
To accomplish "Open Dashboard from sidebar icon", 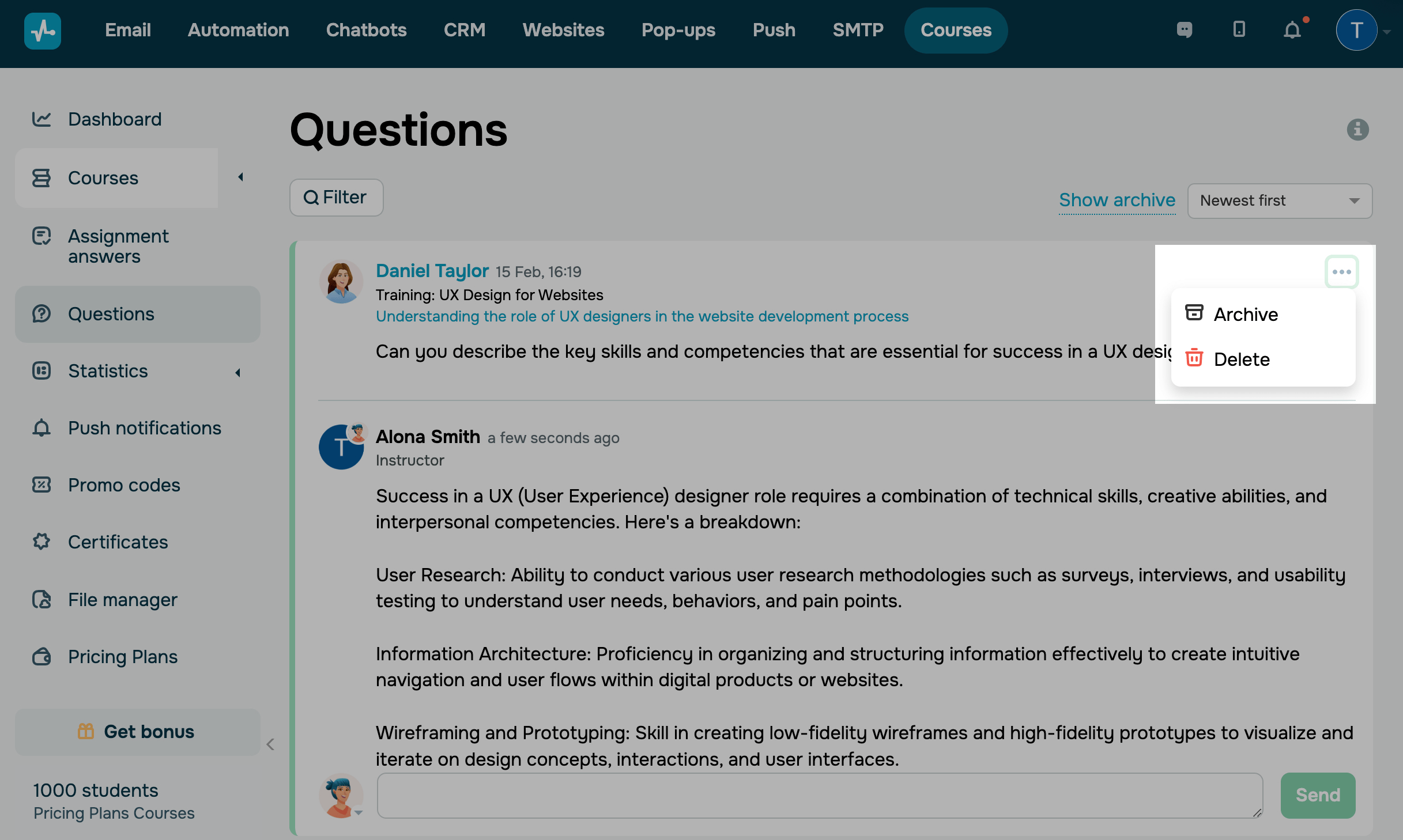I will point(42,119).
